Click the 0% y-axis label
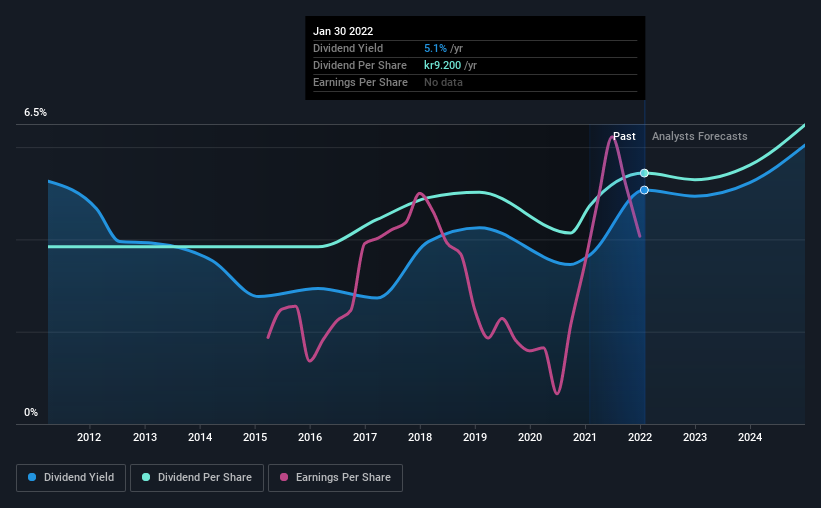Viewport: 821px width, 508px height. point(31,413)
